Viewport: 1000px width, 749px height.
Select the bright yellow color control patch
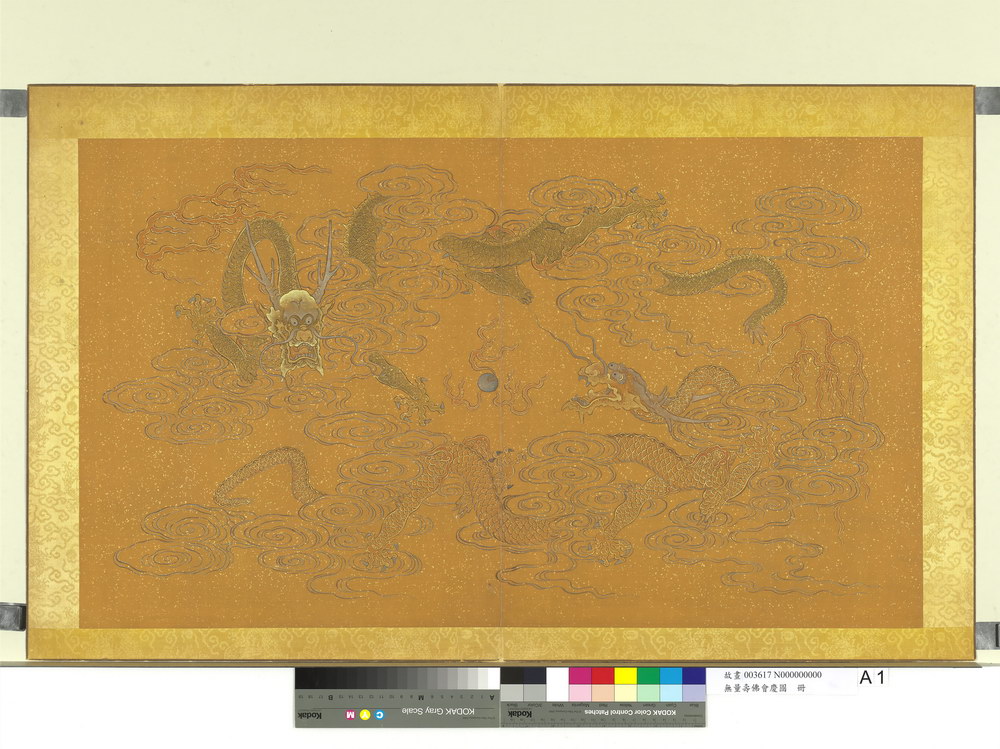(x=625, y=676)
